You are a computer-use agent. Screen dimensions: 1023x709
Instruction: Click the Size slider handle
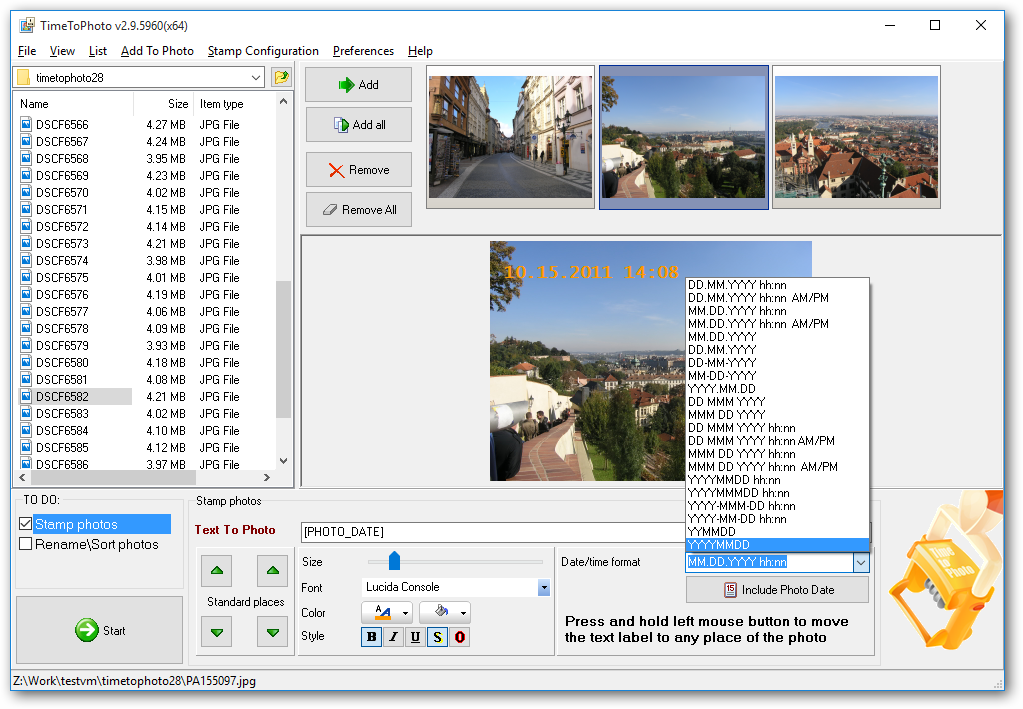394,561
